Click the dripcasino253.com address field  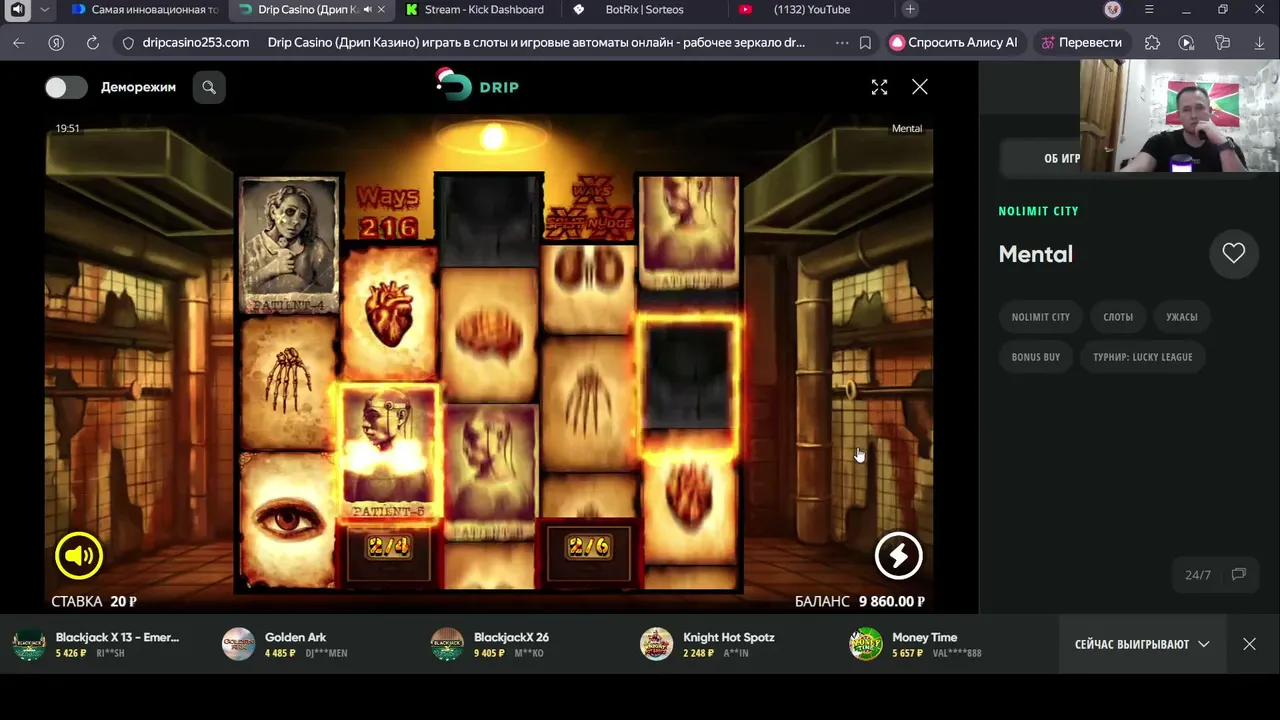pyautogui.click(x=196, y=43)
